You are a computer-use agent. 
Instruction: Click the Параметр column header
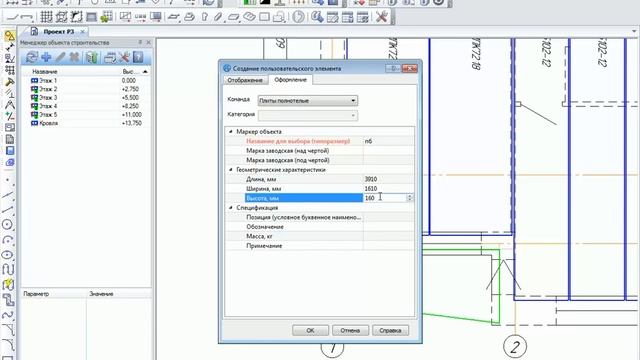(x=36, y=293)
